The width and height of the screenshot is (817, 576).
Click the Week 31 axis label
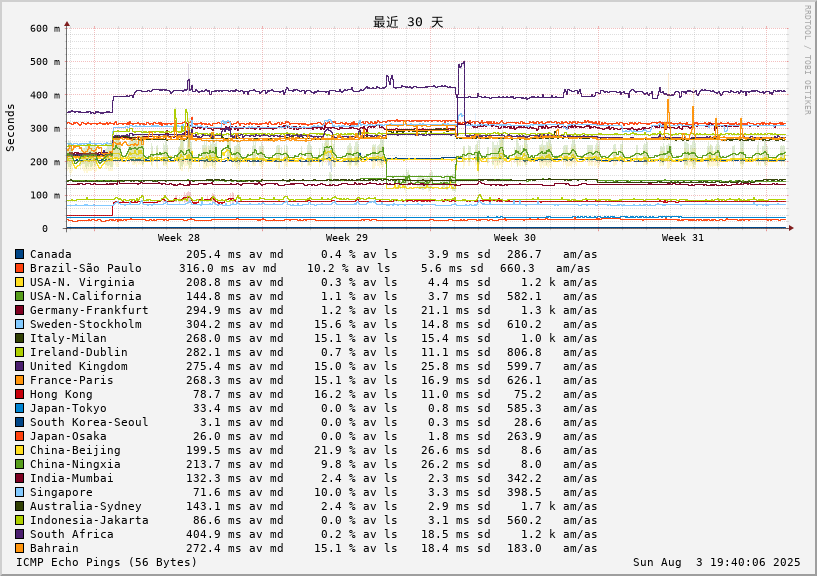click(683, 238)
